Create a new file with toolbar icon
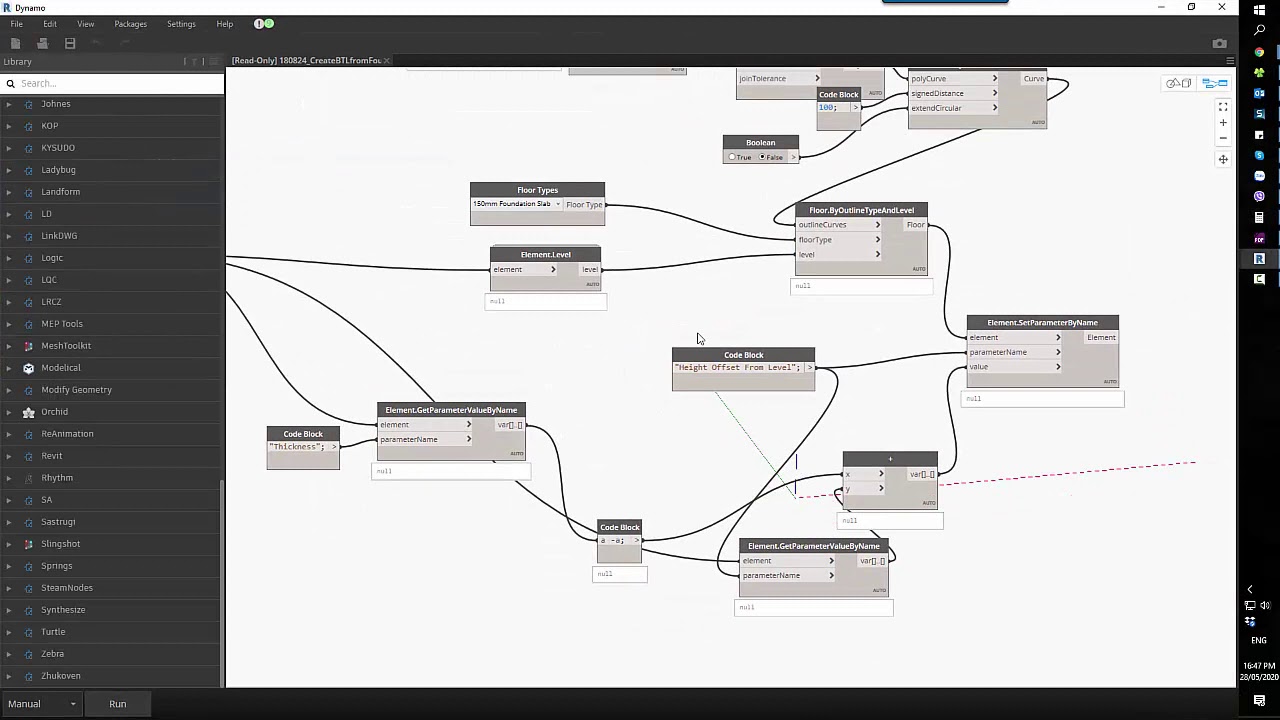 tap(15, 43)
